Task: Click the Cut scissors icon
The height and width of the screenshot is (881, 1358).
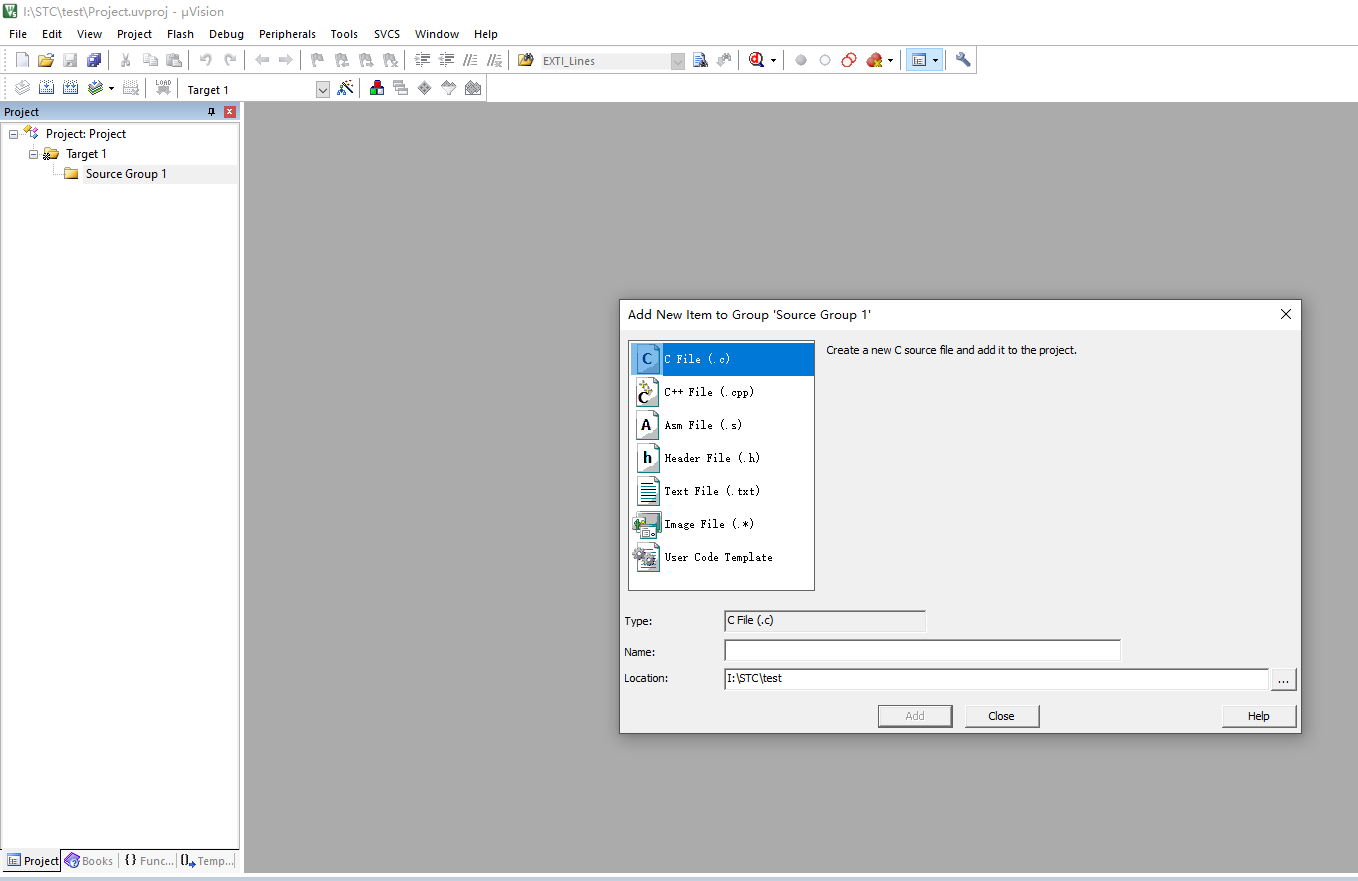Action: point(126,60)
